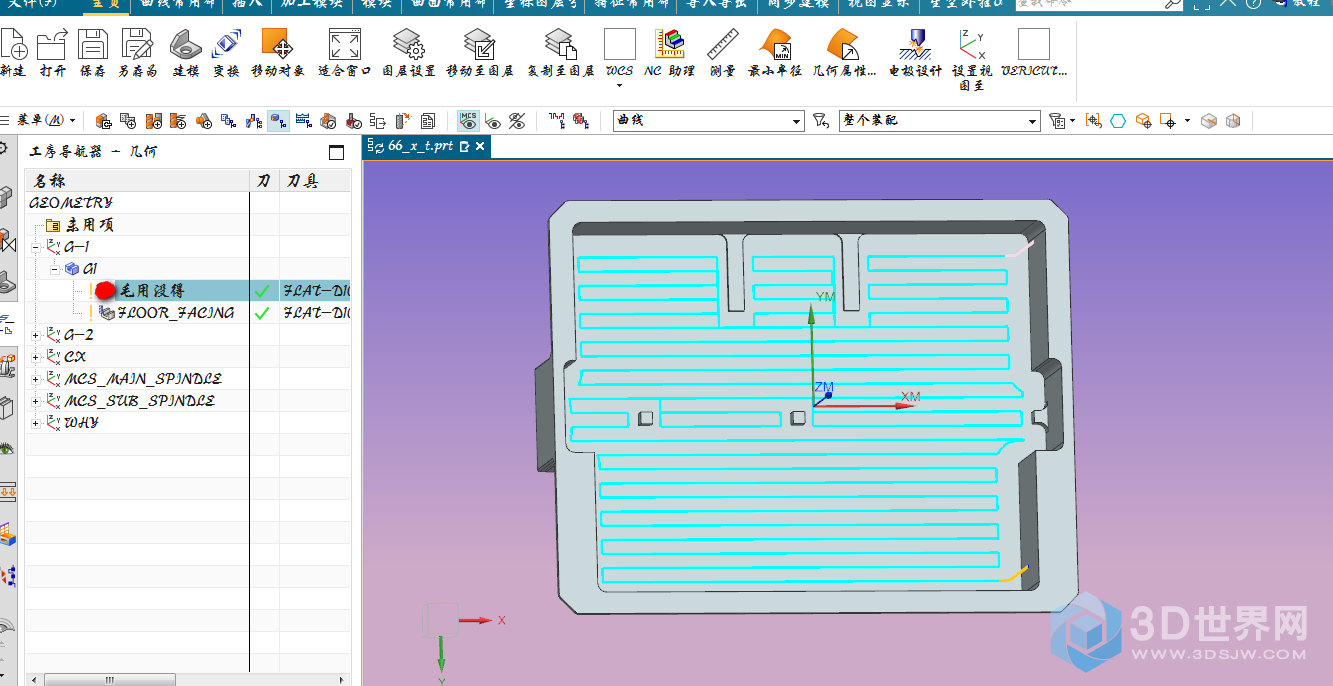The width and height of the screenshot is (1333, 686).
Task: Click the 复制至图层 copy to layer icon
Action: click(560, 45)
